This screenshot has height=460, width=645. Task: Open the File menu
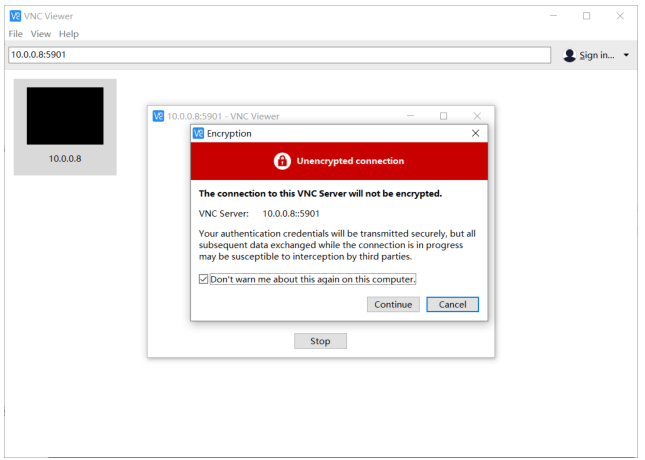point(15,34)
